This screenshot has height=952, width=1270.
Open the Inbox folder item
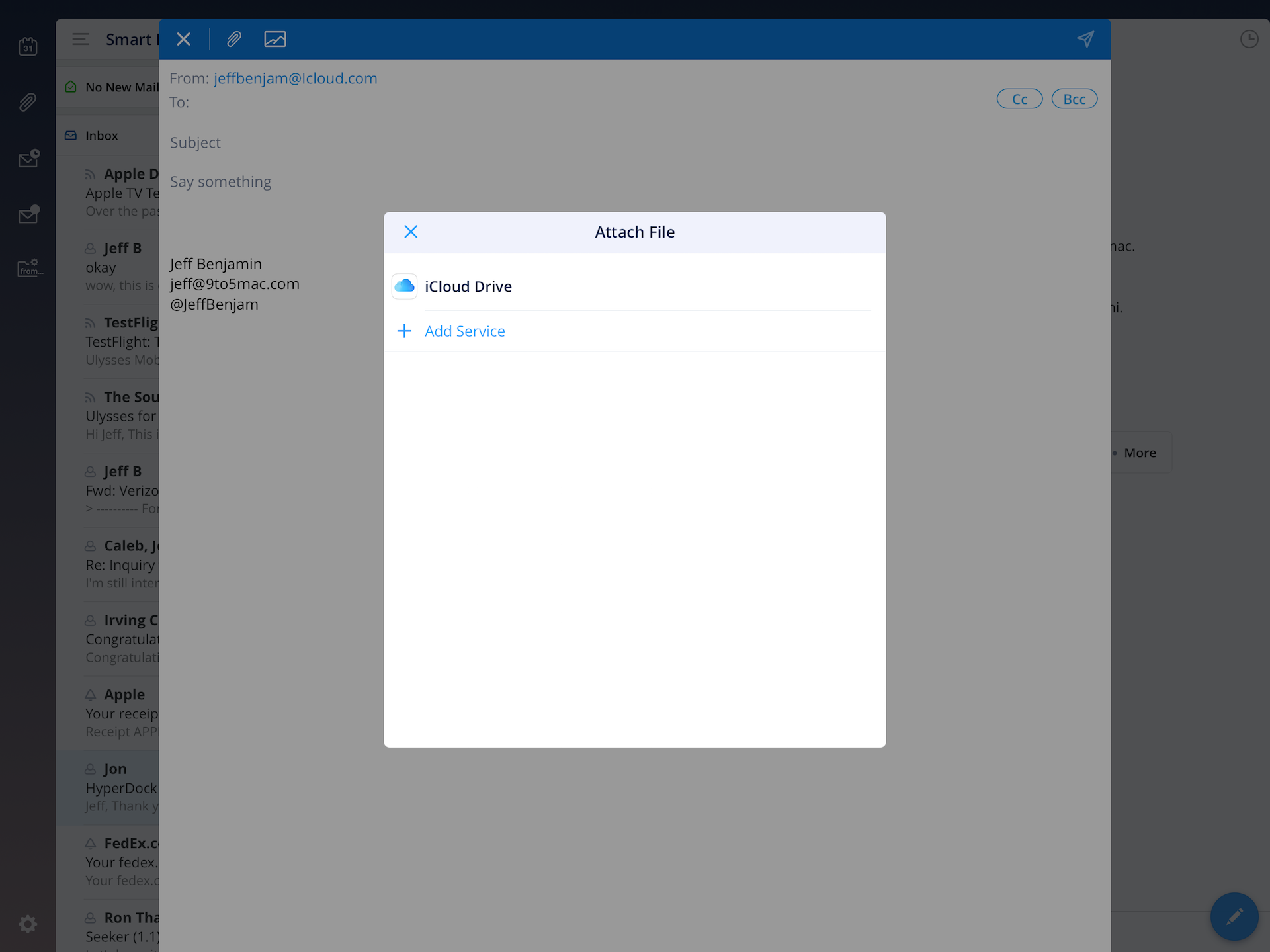[x=101, y=136]
